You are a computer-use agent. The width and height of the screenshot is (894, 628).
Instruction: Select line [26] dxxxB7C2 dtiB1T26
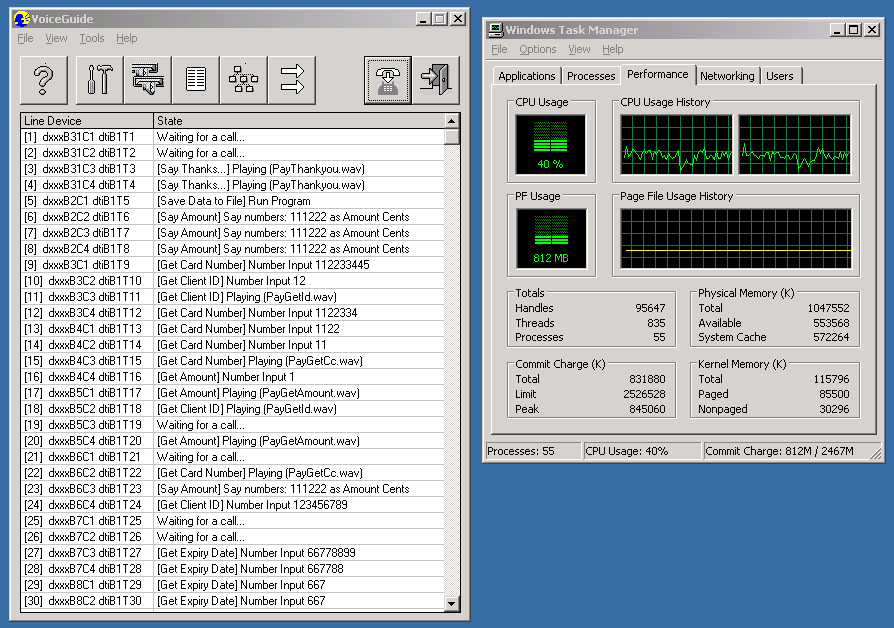pos(233,537)
